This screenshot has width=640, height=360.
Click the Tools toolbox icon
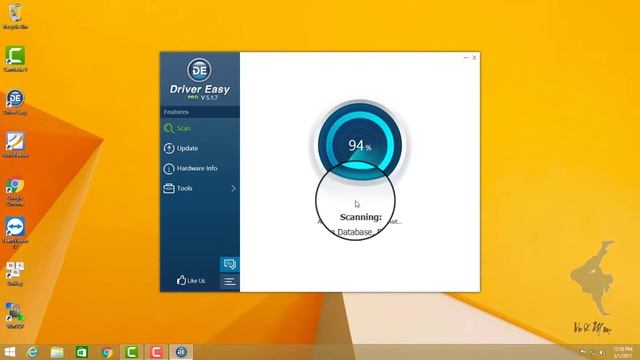[169, 188]
